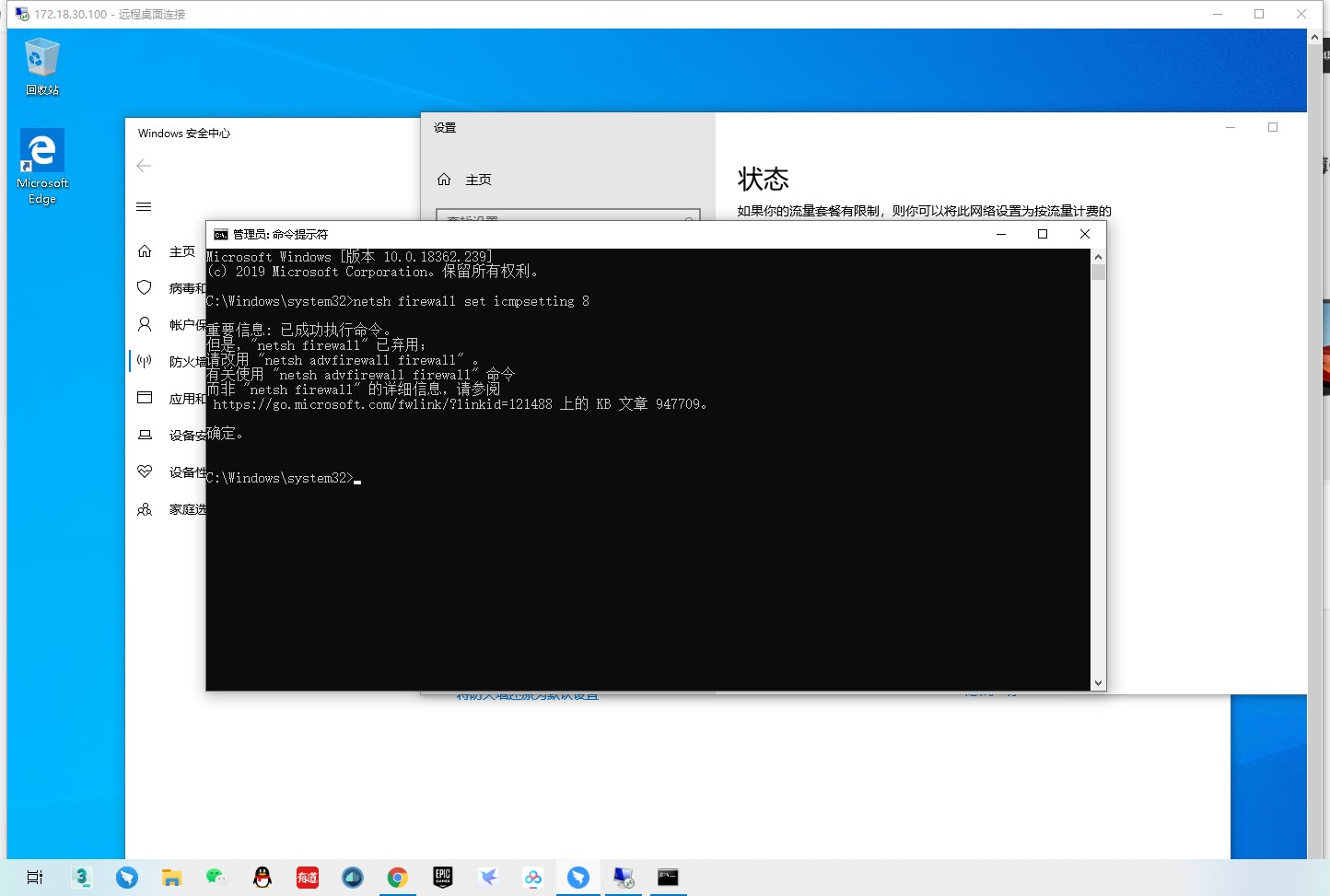Click the command prompt vertical scrollbar
Screen dimensions: 1330x896
[x=1098, y=470]
